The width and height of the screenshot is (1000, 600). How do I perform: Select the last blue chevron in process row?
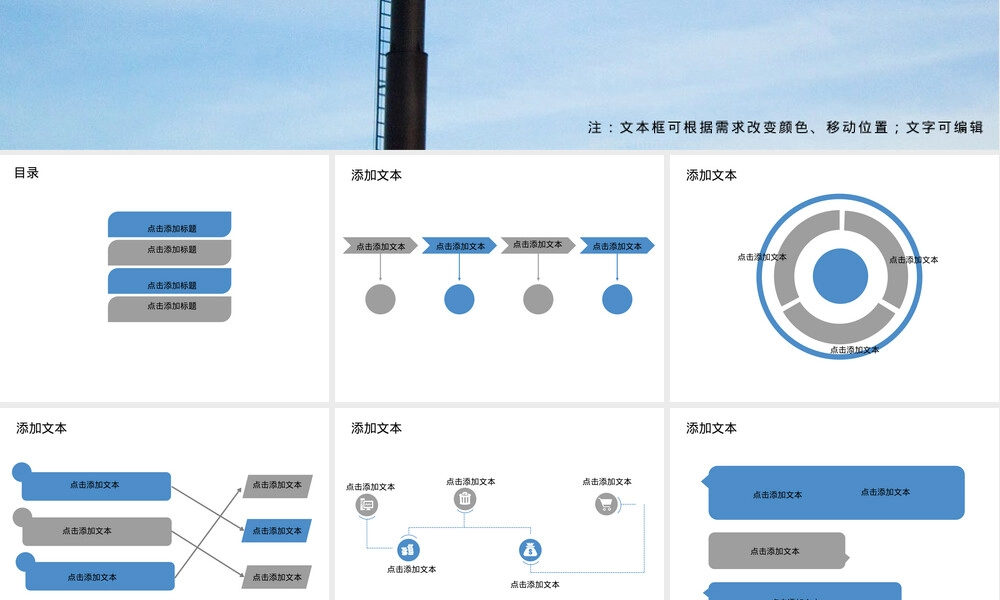[x=617, y=245]
